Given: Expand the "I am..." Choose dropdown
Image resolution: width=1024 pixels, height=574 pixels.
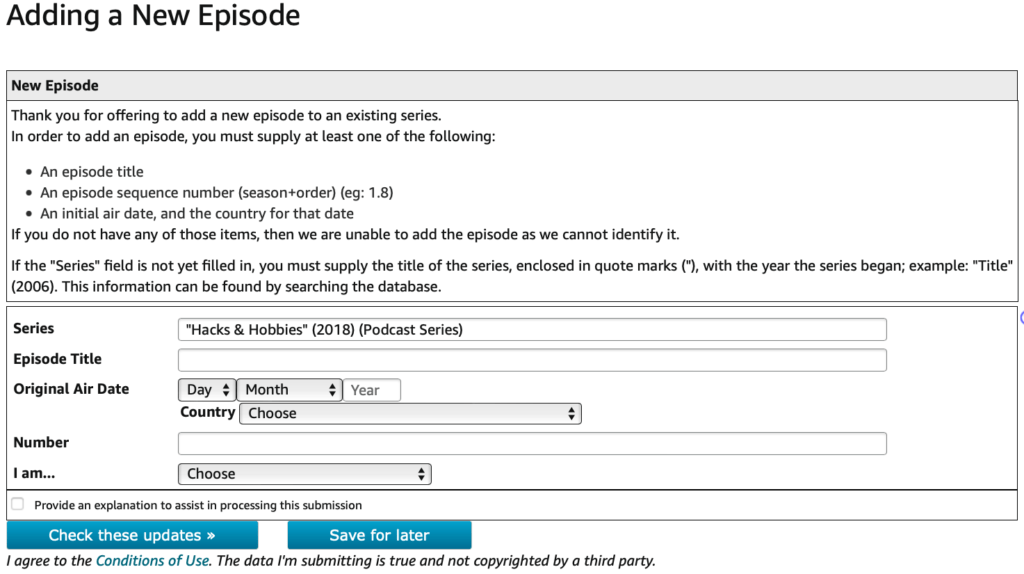Looking at the screenshot, I should [x=304, y=474].
